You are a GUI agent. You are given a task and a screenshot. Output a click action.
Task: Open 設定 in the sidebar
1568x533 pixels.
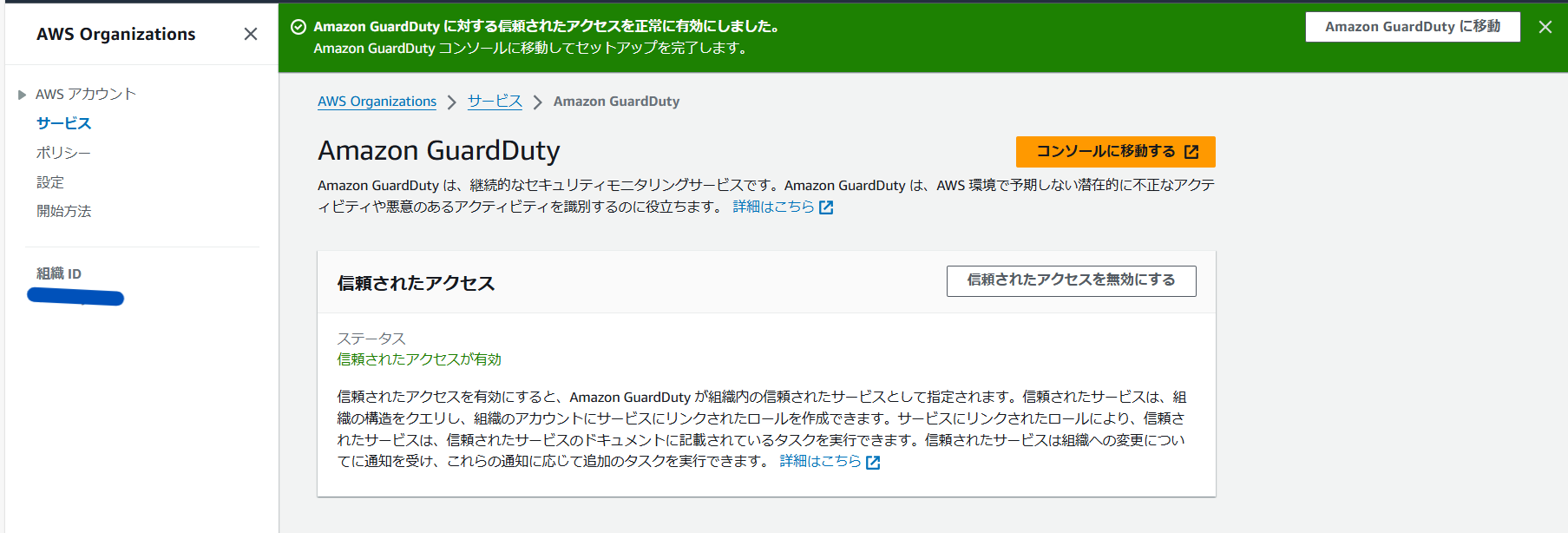[50, 182]
